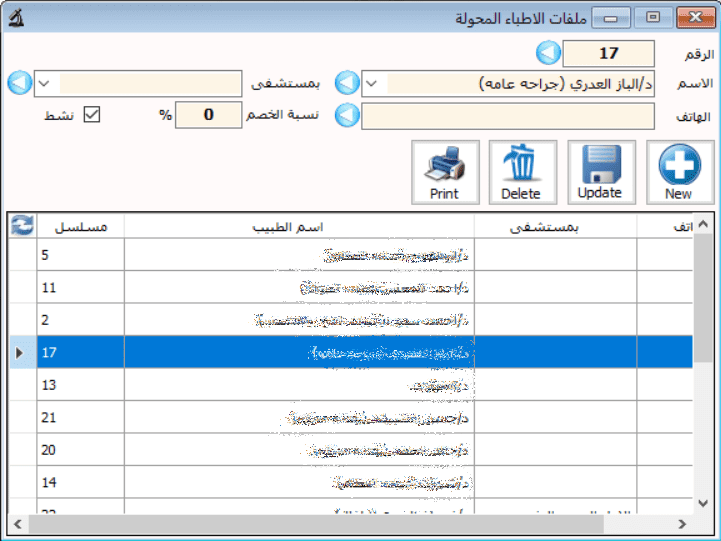Click blue arrow beside the hospital dropdown
This screenshot has height=541, width=721.
point(20,84)
